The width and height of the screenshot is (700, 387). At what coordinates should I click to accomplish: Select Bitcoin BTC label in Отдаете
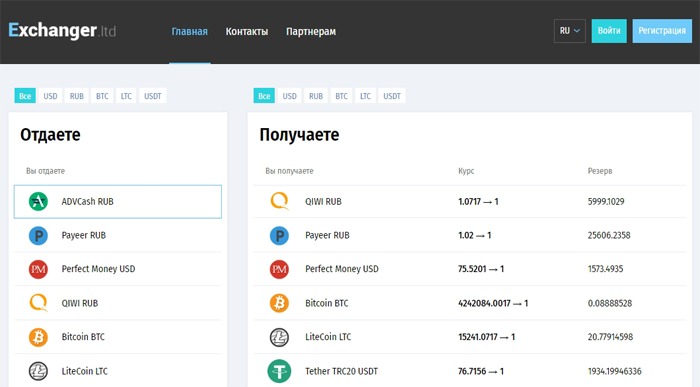coord(83,337)
